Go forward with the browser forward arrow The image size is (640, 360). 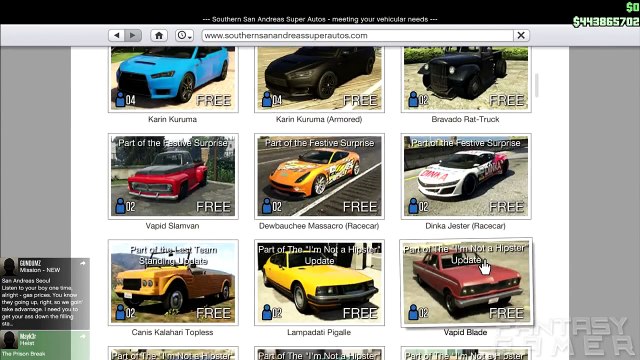point(133,36)
